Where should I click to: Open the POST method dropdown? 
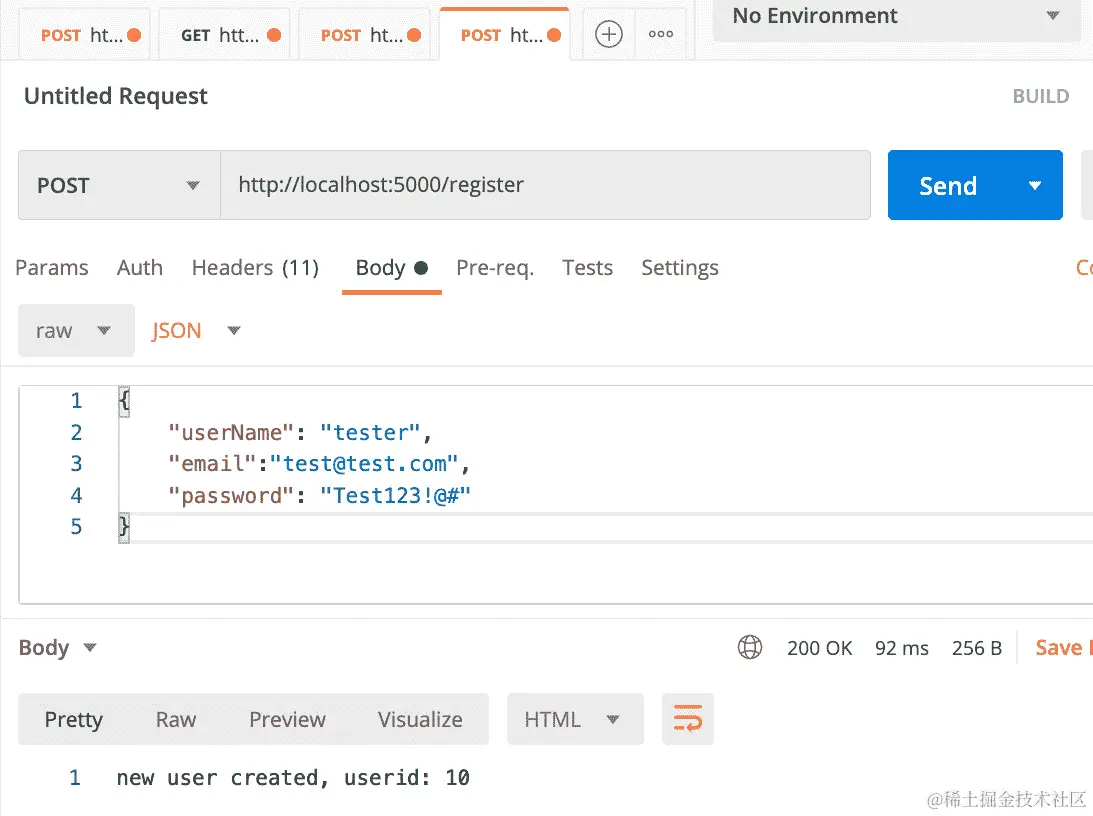[x=119, y=185]
